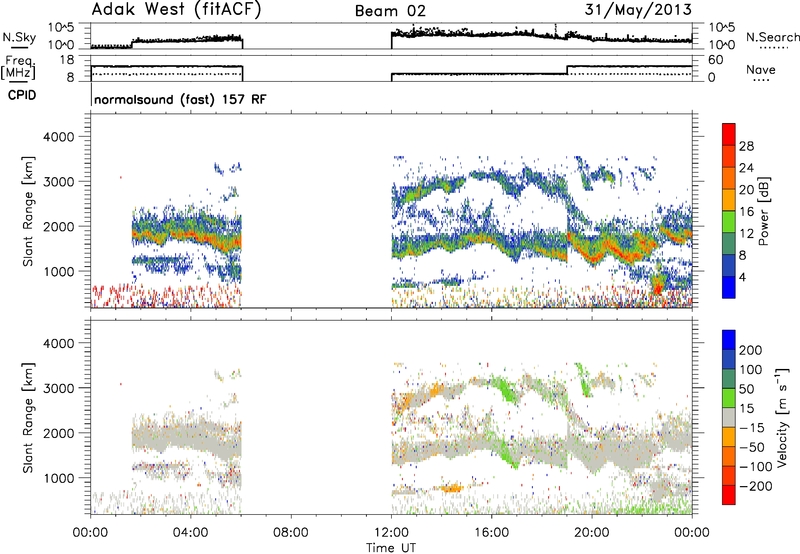The image size is (800, 554).
Task: Click the '28' tick on Power colorbar
Action: point(746,146)
